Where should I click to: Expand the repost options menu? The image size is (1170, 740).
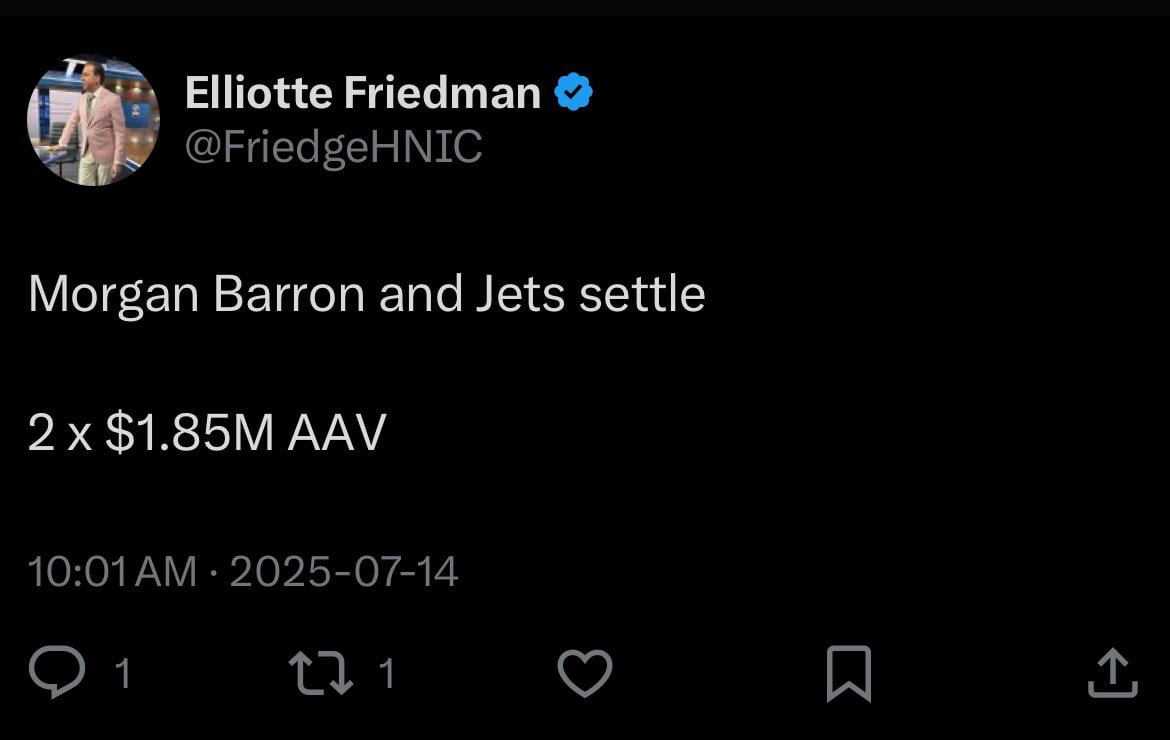[x=322, y=673]
